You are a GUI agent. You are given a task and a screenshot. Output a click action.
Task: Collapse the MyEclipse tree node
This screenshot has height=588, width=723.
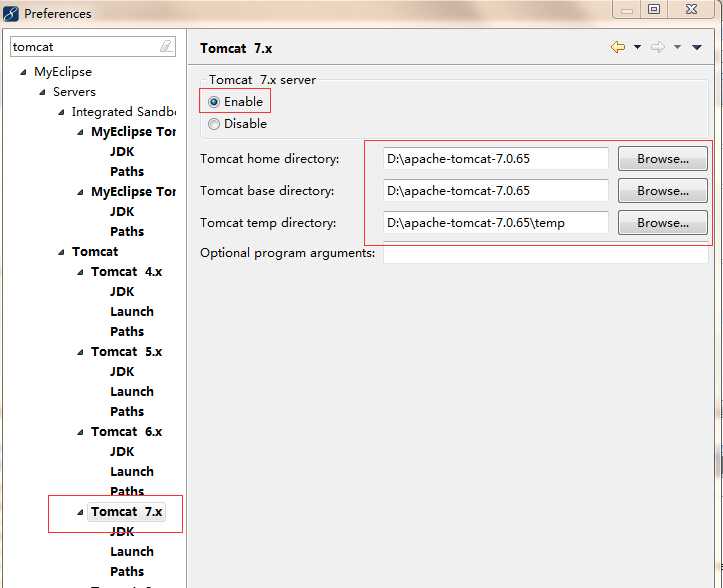point(23,72)
